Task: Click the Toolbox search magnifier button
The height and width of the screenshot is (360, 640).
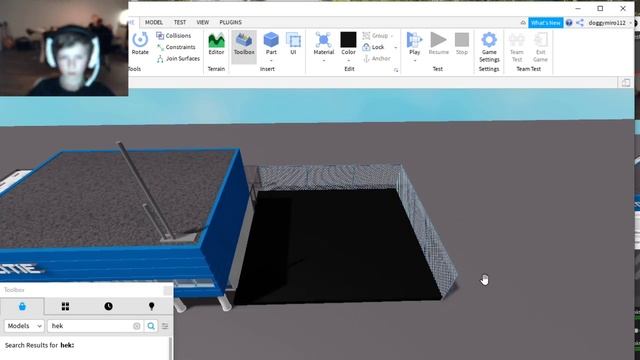Action: coord(151,326)
